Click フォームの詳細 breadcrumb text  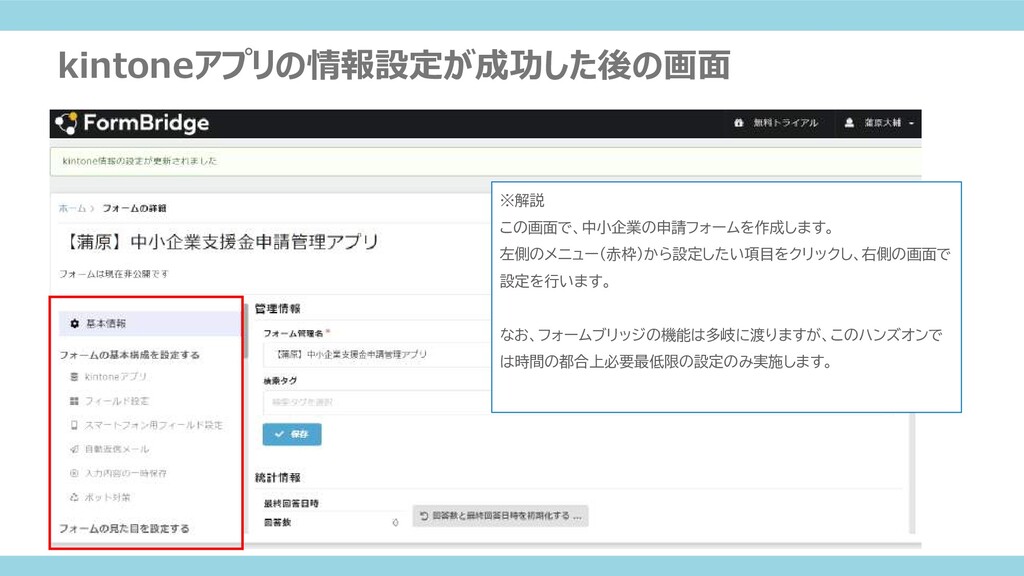[134, 208]
